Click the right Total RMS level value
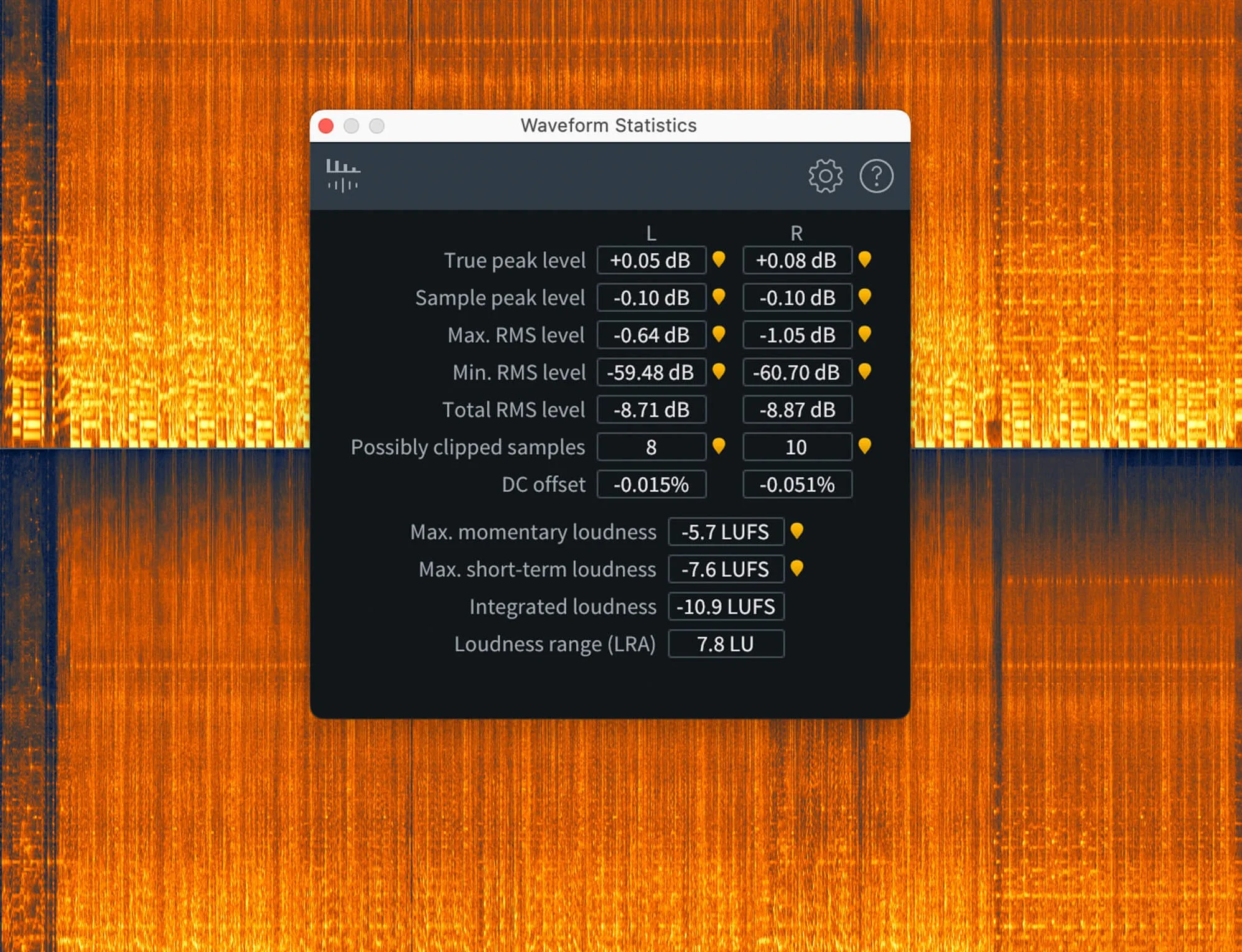The image size is (1242, 952). [797, 409]
